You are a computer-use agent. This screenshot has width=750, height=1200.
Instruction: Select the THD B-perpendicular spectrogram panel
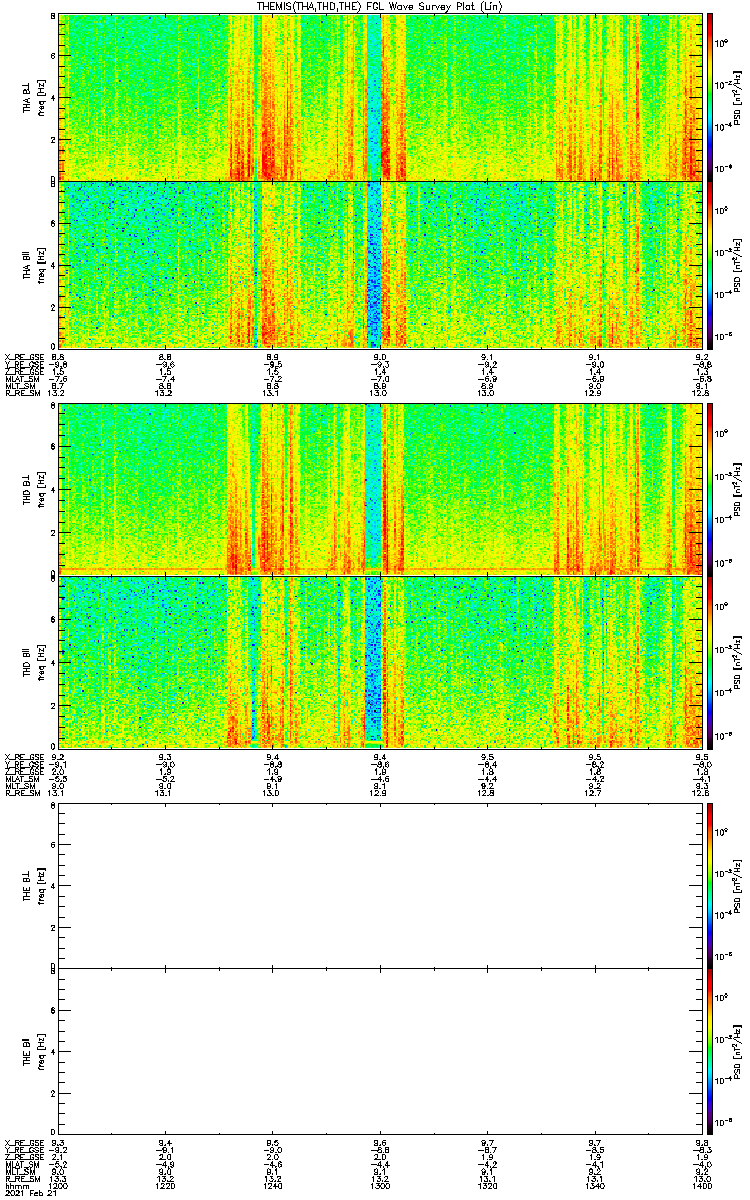[379, 488]
